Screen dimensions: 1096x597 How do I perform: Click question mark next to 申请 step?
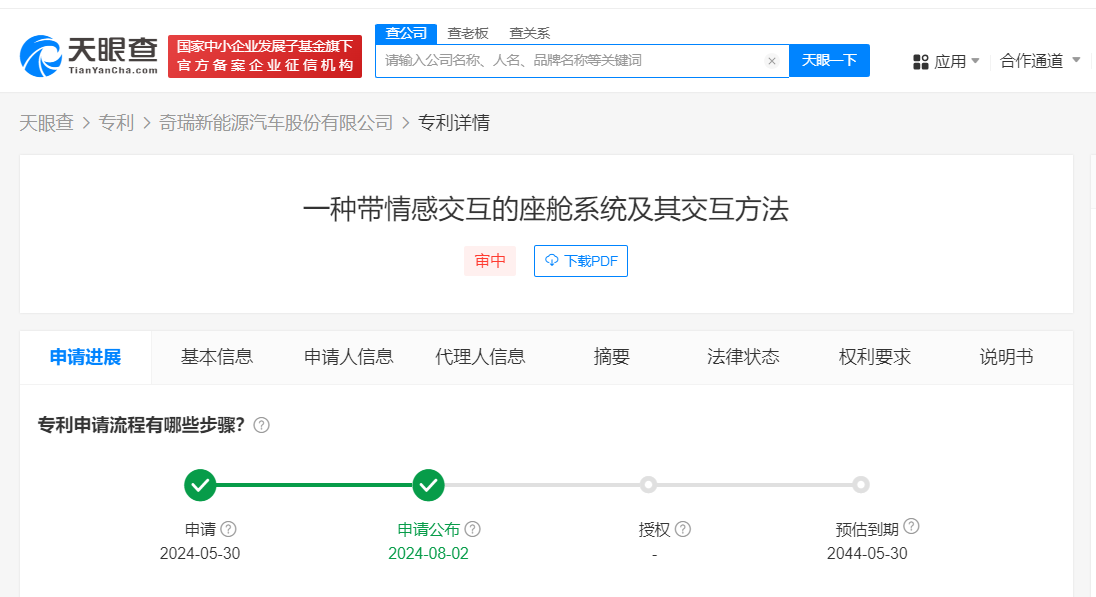(x=226, y=529)
